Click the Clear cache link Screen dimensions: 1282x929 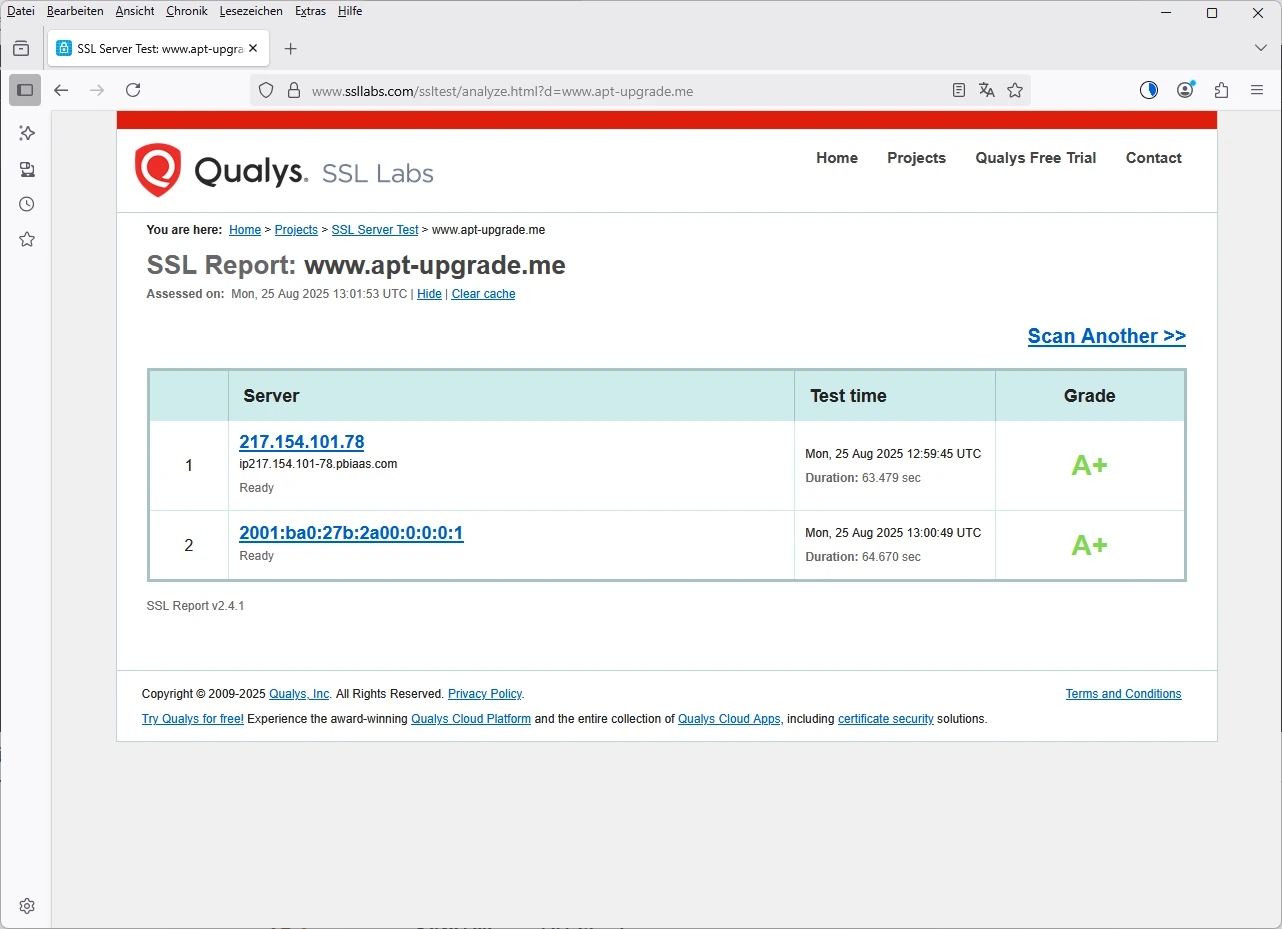tap(483, 294)
